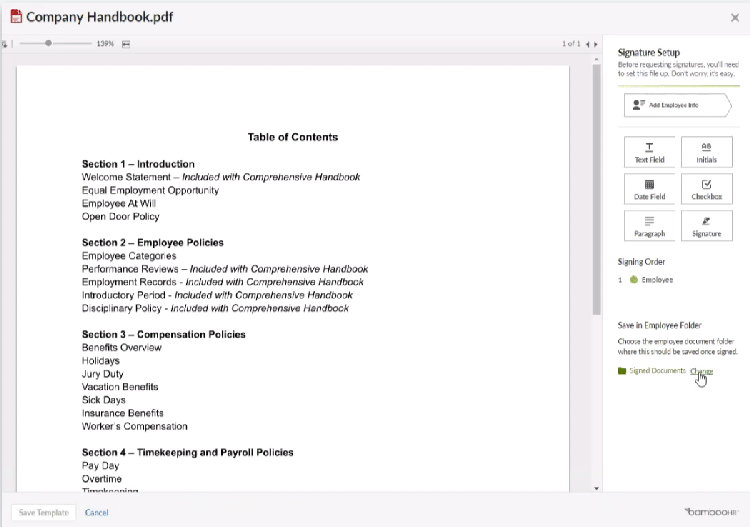The image size is (750, 527).
Task: Click 'Benefits Overview' line
Action: point(121,347)
